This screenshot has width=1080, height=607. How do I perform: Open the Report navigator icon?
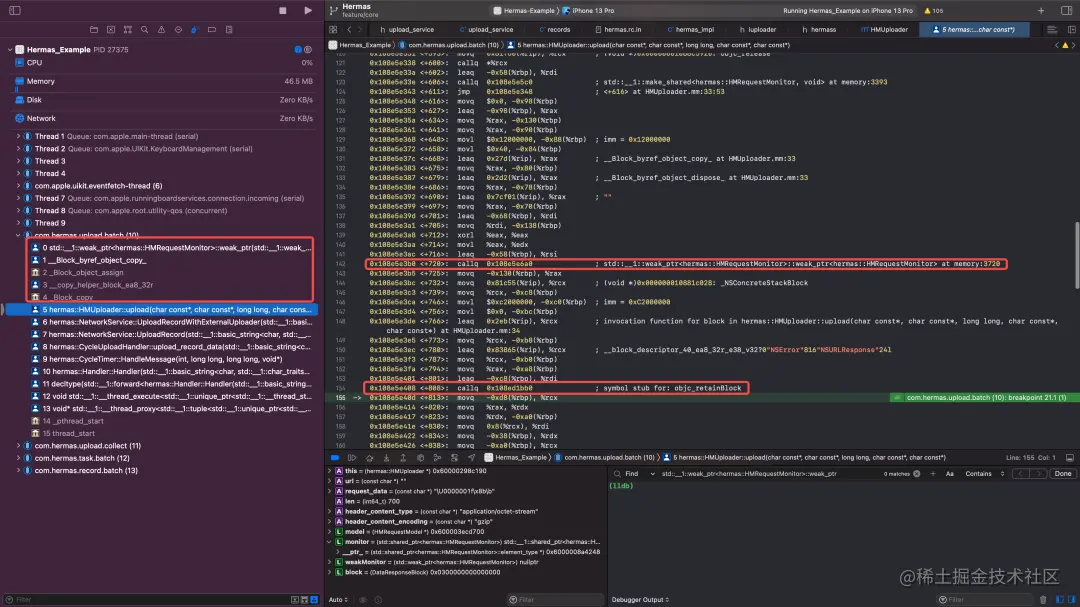click(x=229, y=30)
